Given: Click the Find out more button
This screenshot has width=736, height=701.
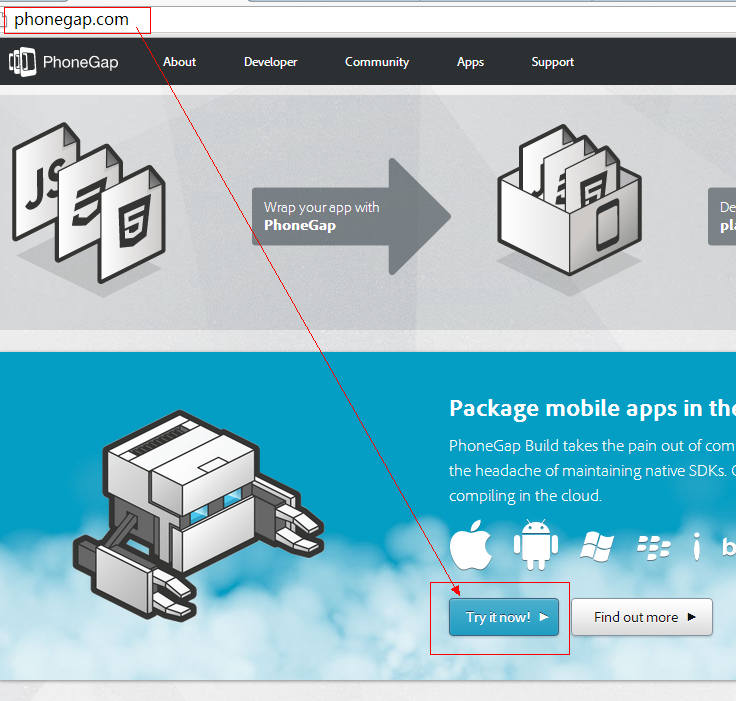Looking at the screenshot, I should 642,617.
